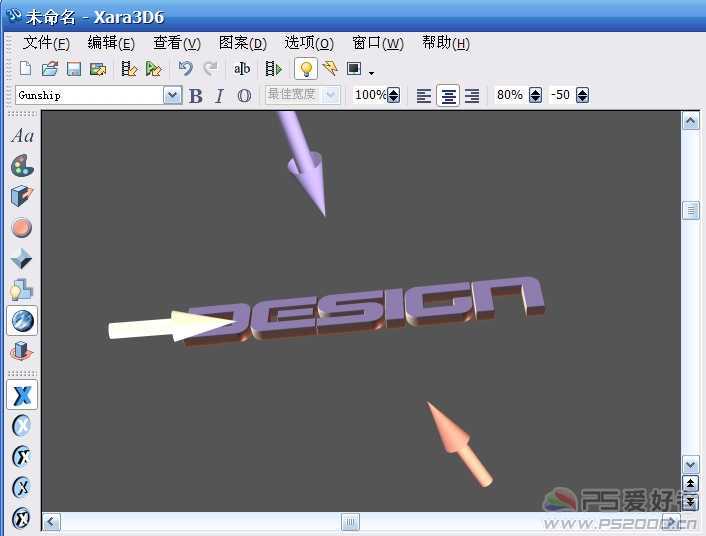Screen dimensions: 706x536
Task: Toggle Bold text style
Action: pos(196,95)
